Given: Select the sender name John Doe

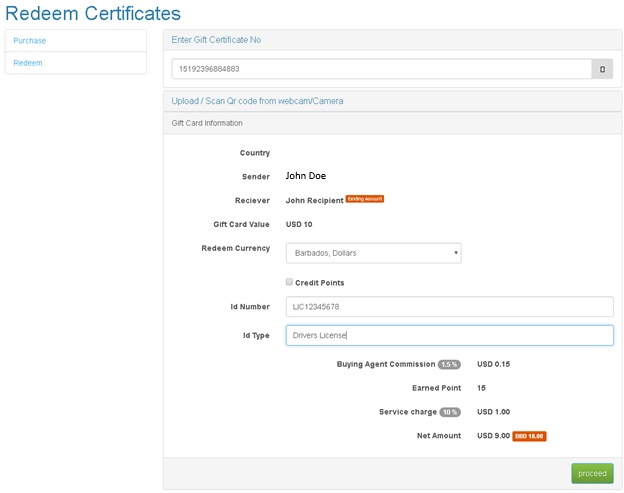Looking at the screenshot, I should (306, 176).
